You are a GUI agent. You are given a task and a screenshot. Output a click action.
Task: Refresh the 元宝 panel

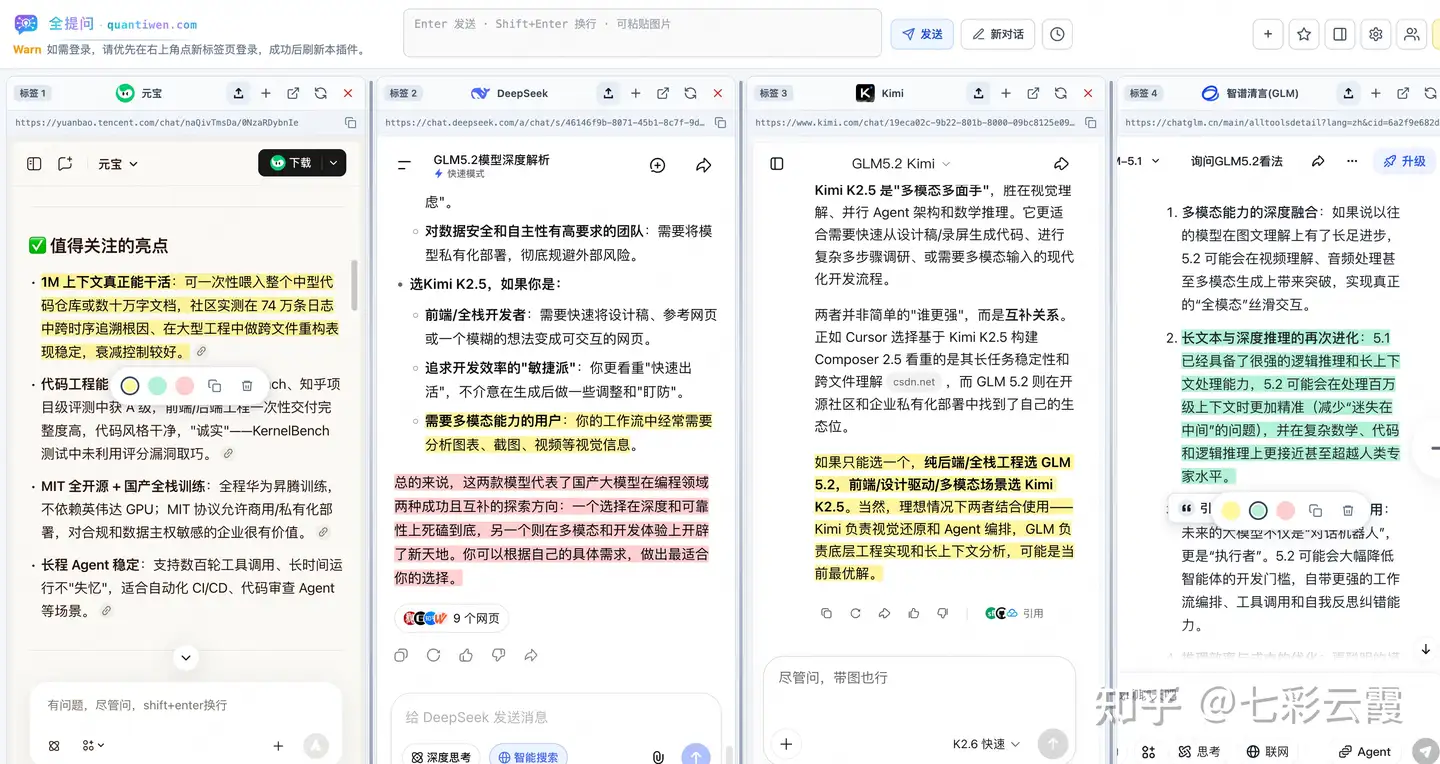(x=321, y=93)
